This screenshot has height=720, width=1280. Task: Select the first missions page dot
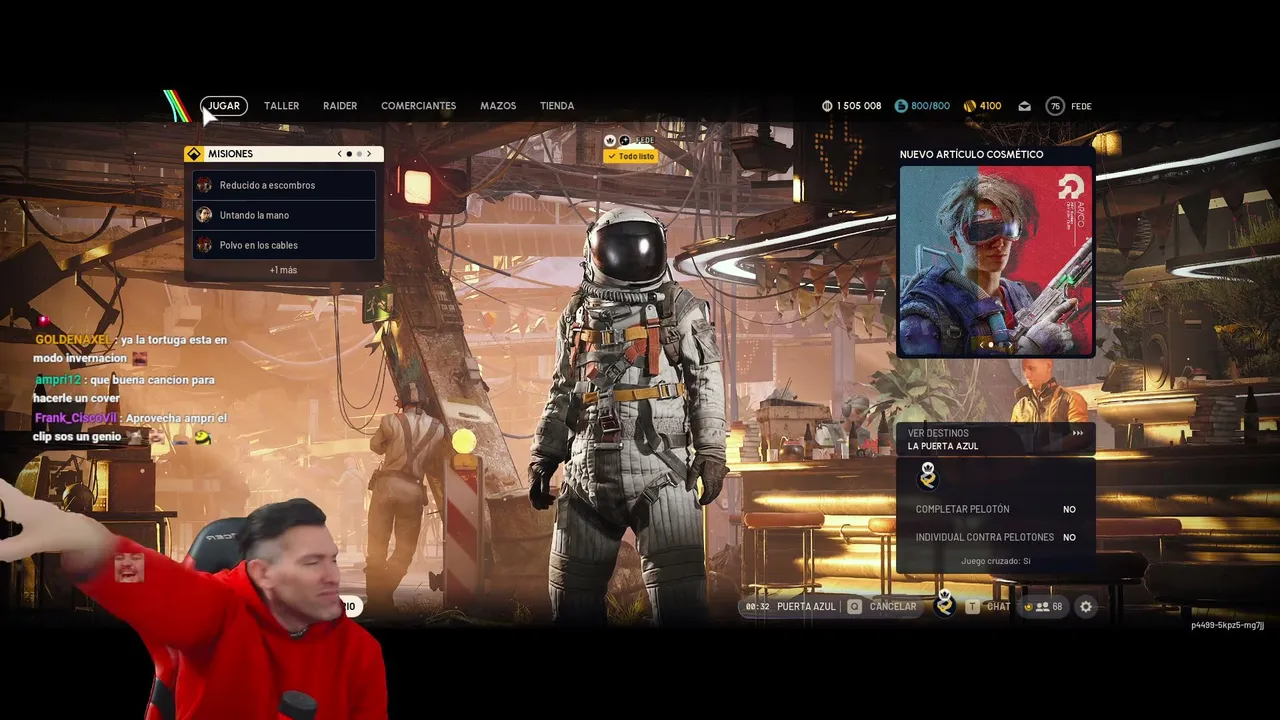click(x=349, y=154)
